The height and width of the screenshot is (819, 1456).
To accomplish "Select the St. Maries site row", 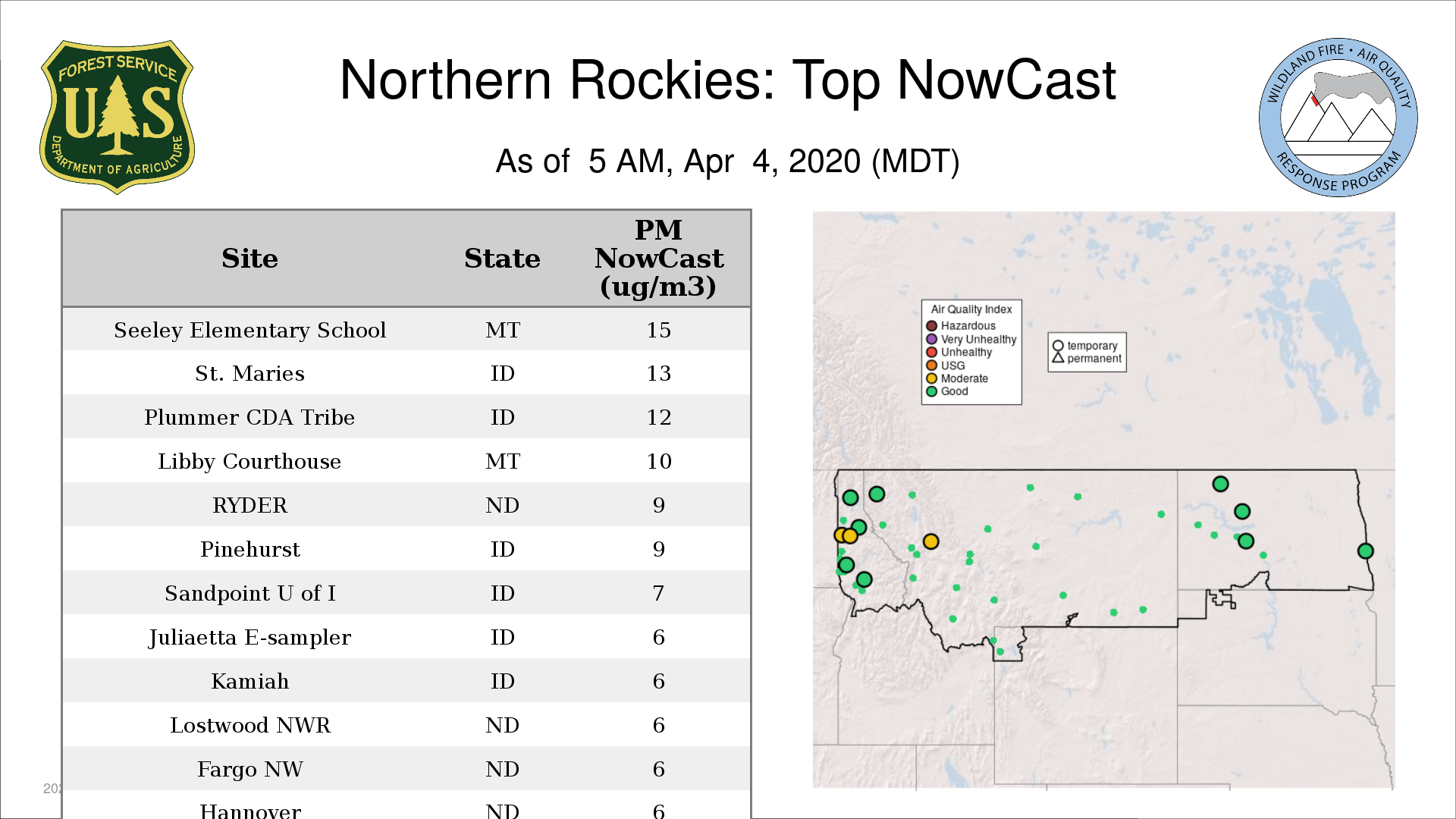I will click(249, 373).
